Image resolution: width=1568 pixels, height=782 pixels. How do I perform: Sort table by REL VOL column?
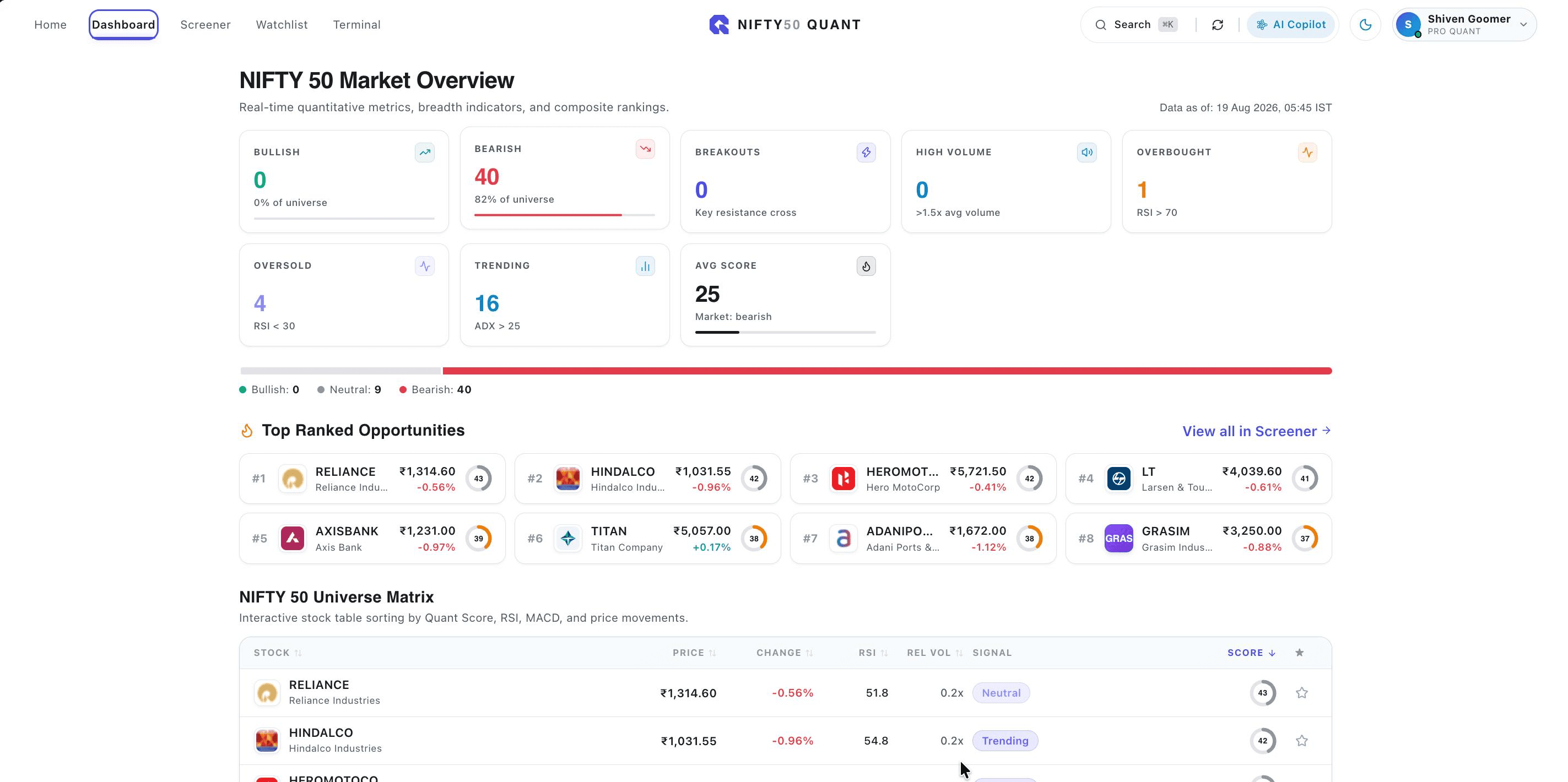tap(935, 653)
